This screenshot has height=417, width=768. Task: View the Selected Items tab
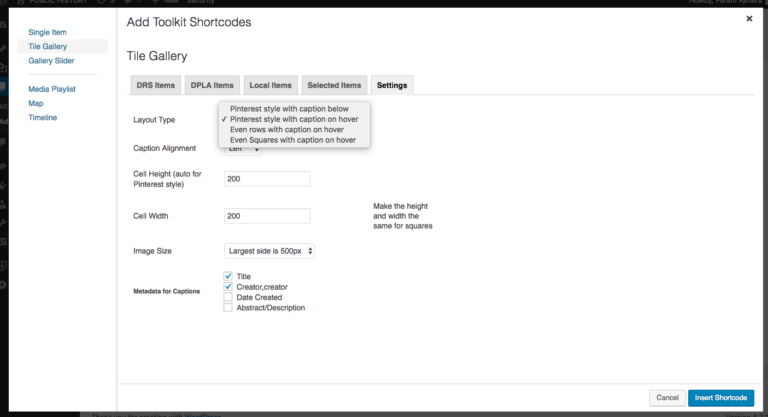[334, 86]
